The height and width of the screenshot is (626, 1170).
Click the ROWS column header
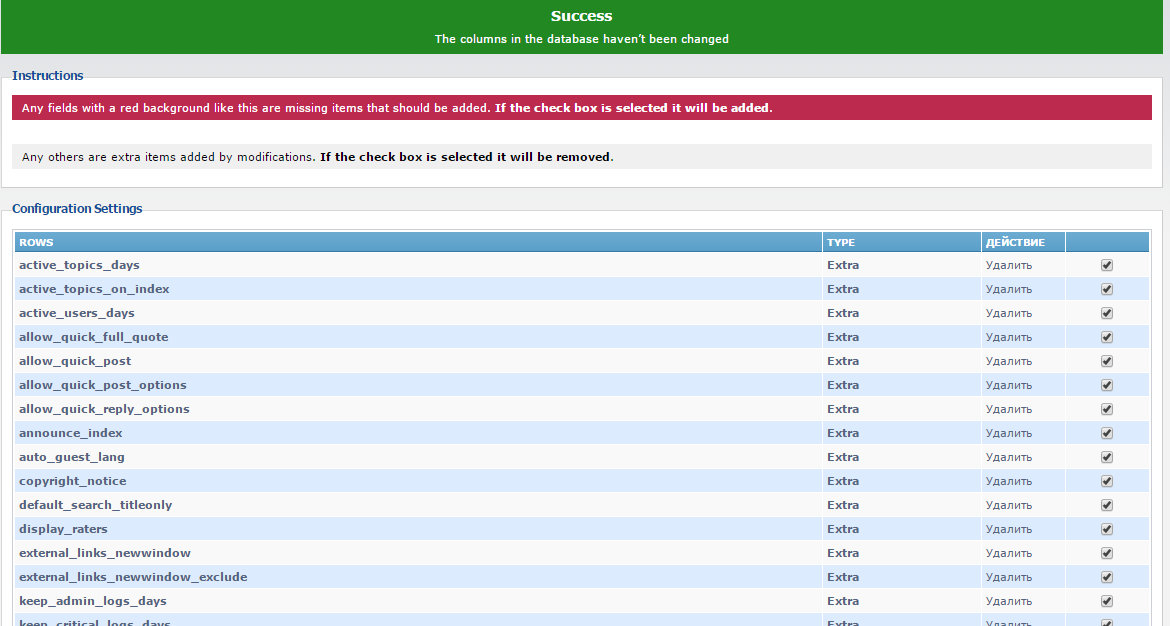[x=37, y=242]
